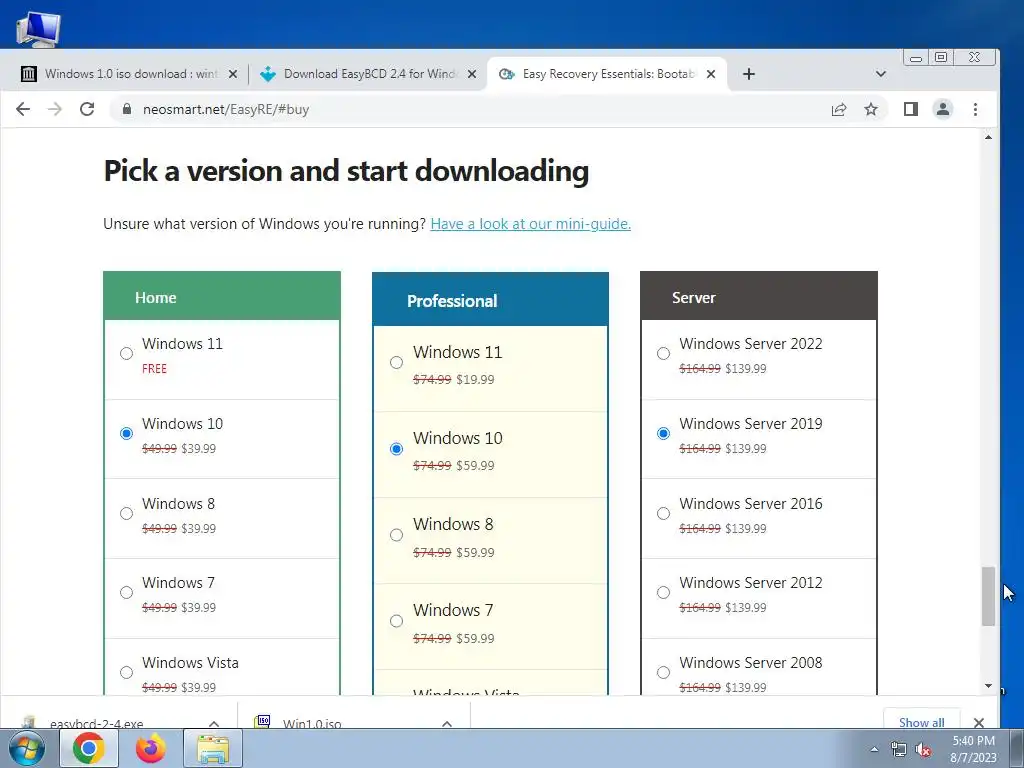The width and height of the screenshot is (1024, 768).
Task: Click the muted volume tray icon
Action: tap(923, 750)
